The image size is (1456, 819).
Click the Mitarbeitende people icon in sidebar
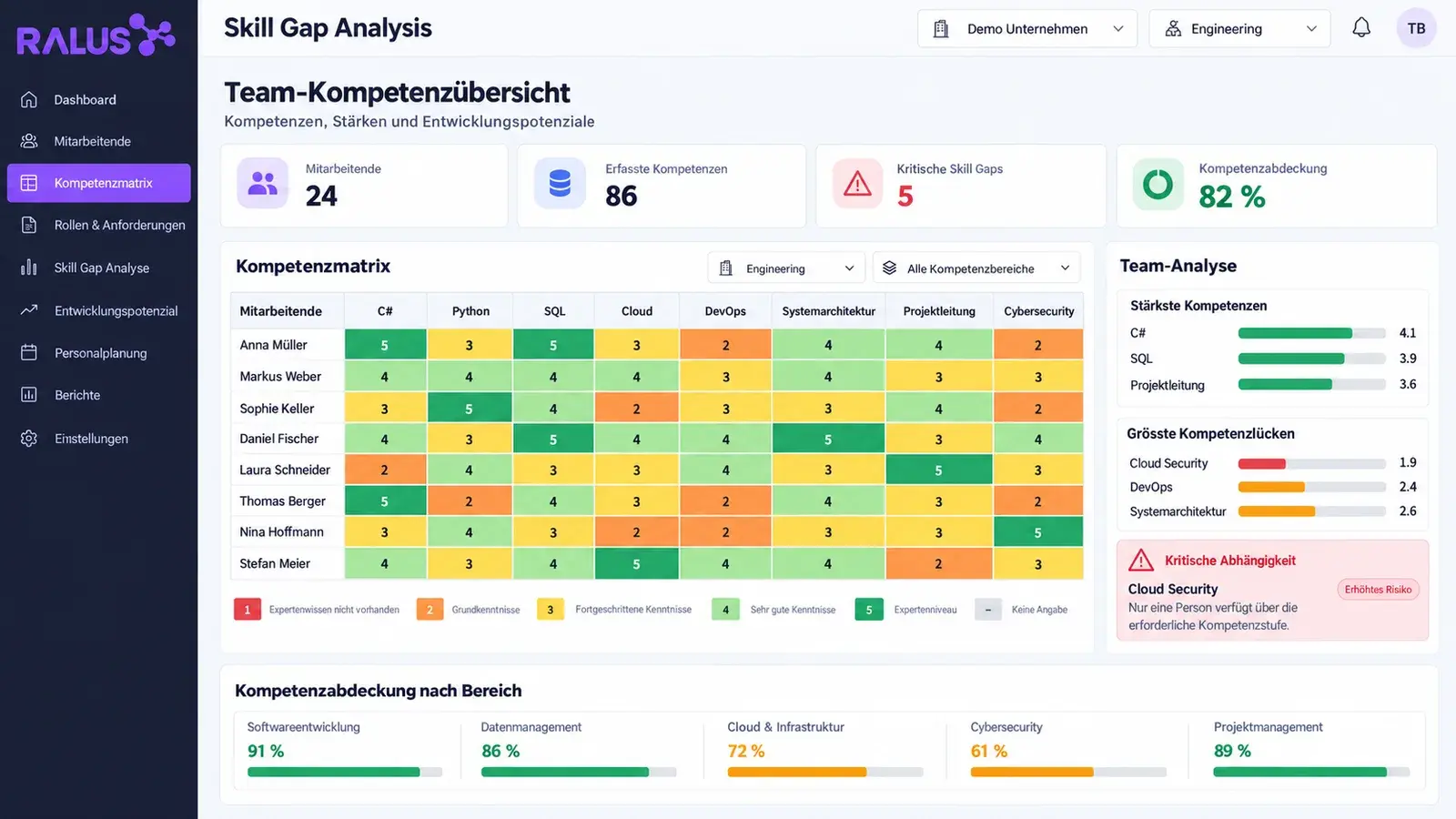(29, 141)
